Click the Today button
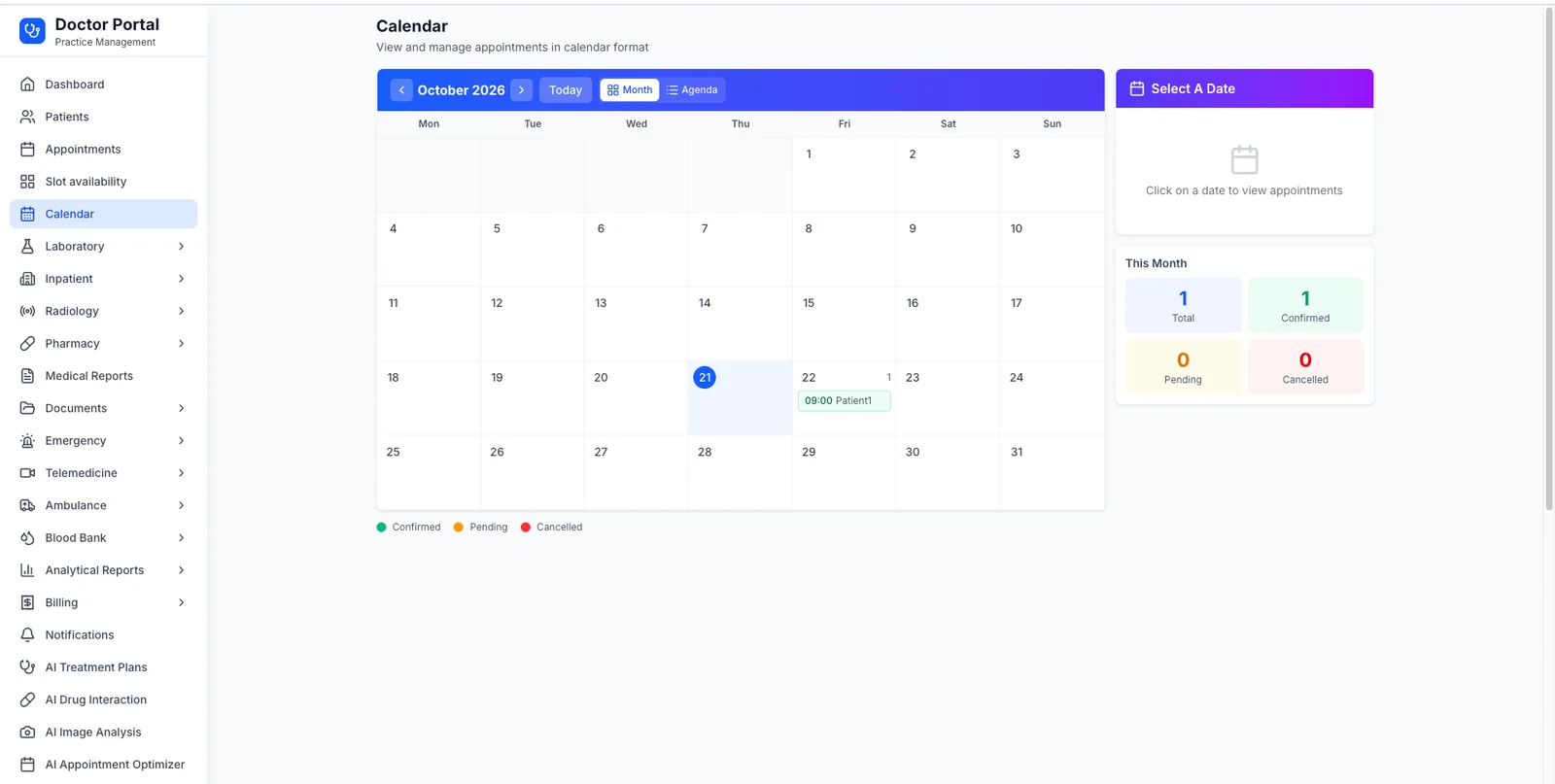1555x784 pixels. click(566, 90)
